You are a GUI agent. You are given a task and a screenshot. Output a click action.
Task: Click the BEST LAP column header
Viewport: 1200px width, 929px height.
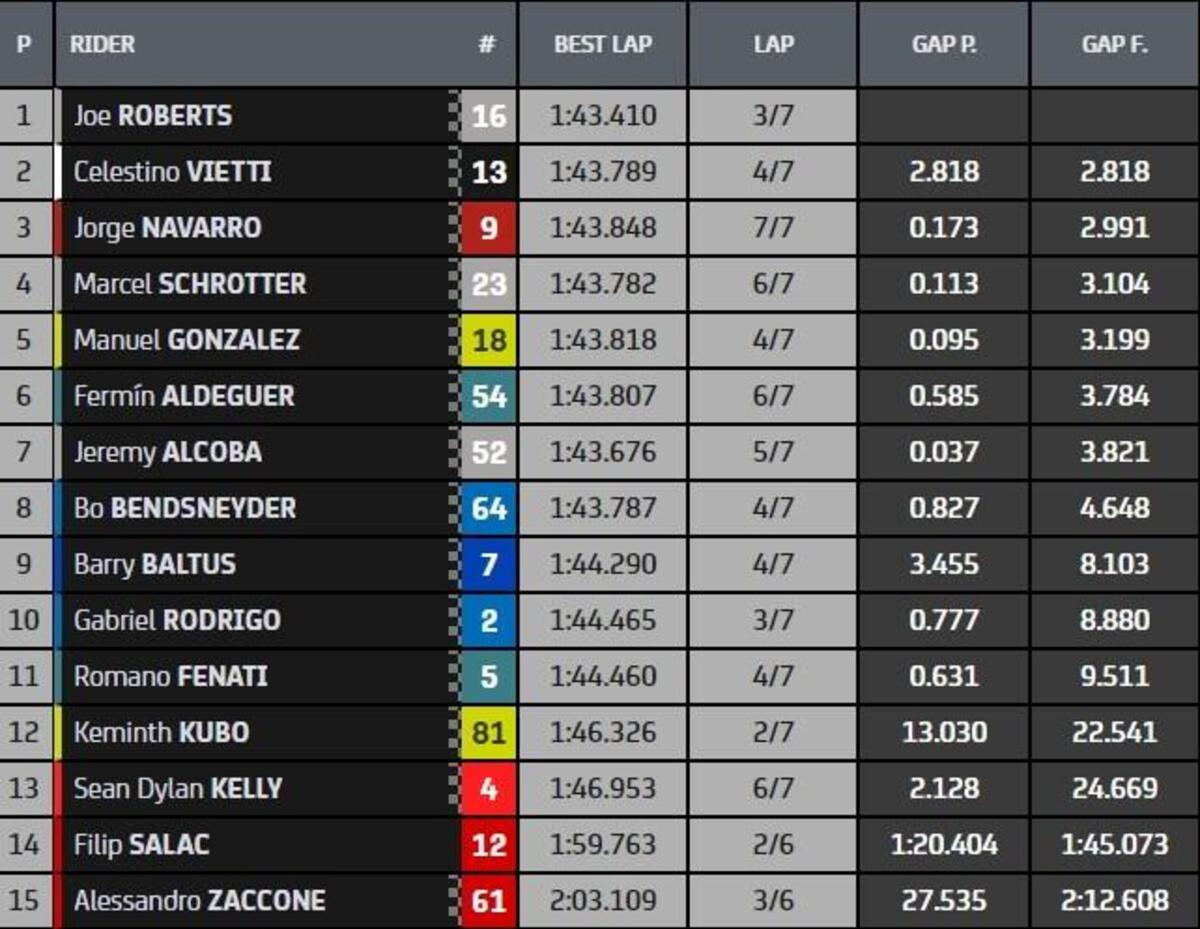(602, 45)
